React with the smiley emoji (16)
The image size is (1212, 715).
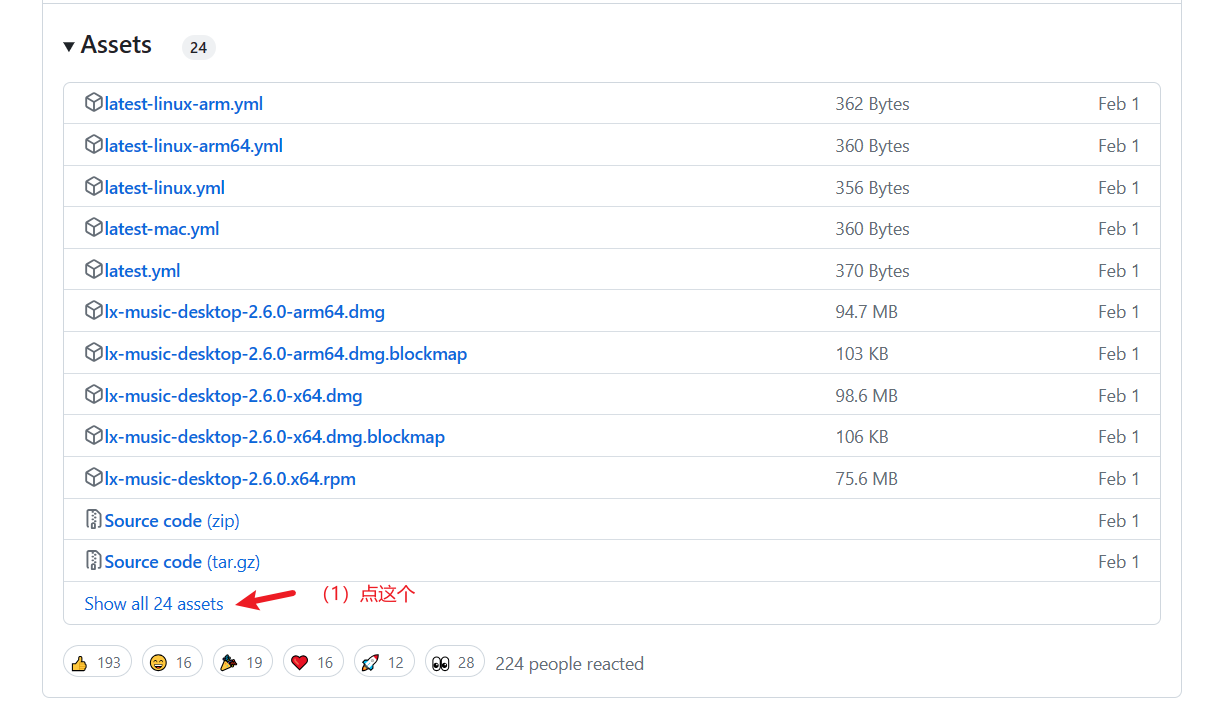pyautogui.click(x=172, y=662)
